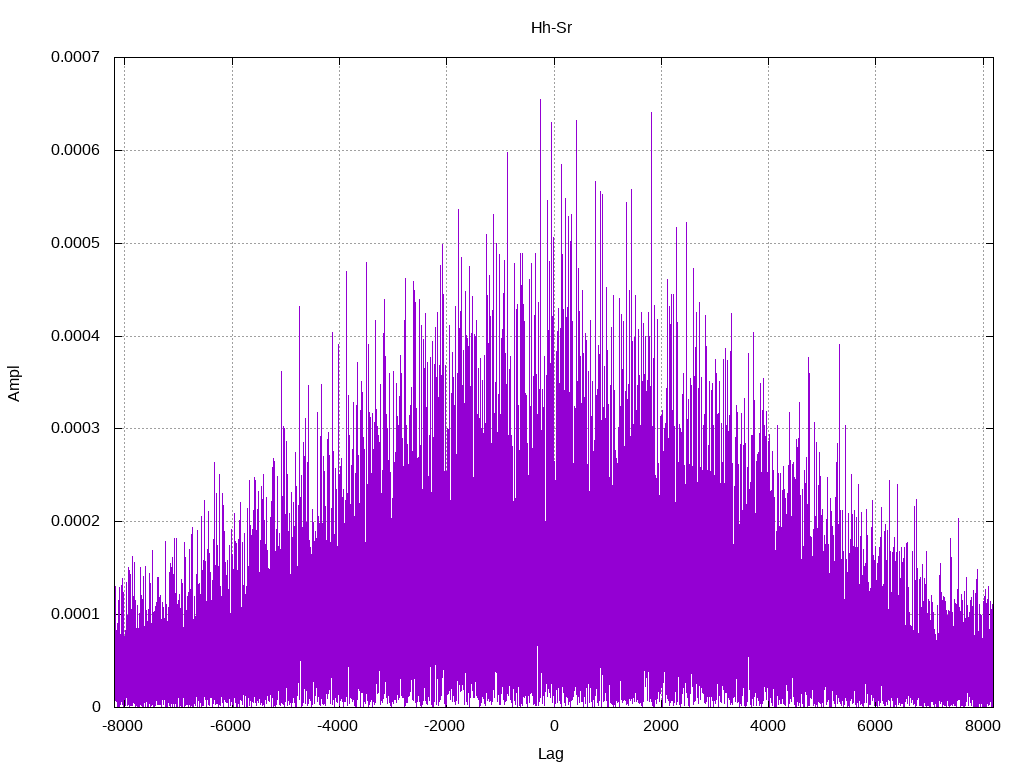Viewport: 1024px width, 768px height.
Task: Click the y-axis value '0.0004'
Action: click(x=76, y=336)
